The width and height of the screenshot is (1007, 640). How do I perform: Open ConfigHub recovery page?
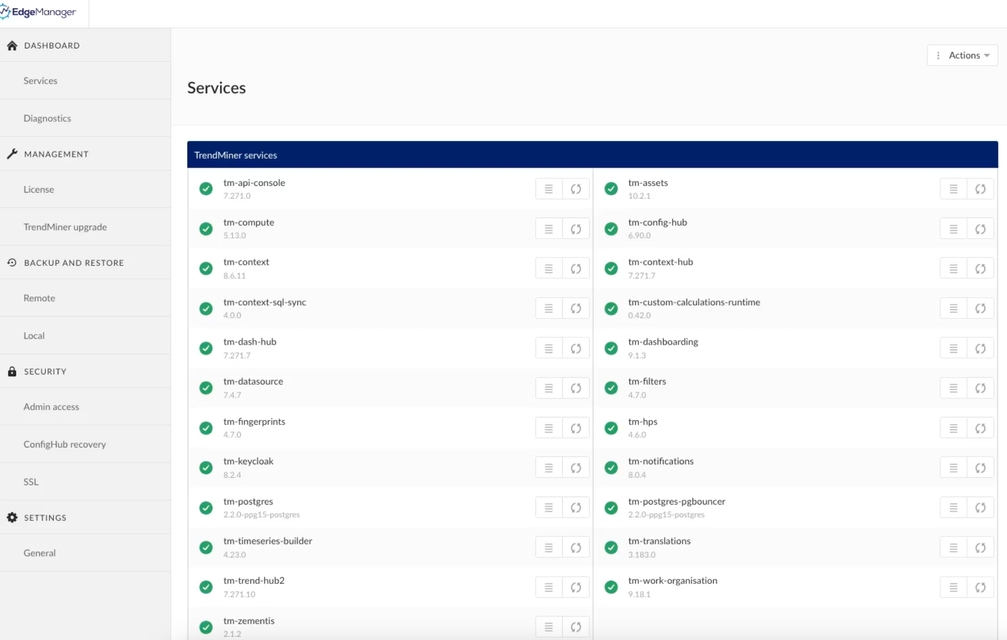(64, 444)
